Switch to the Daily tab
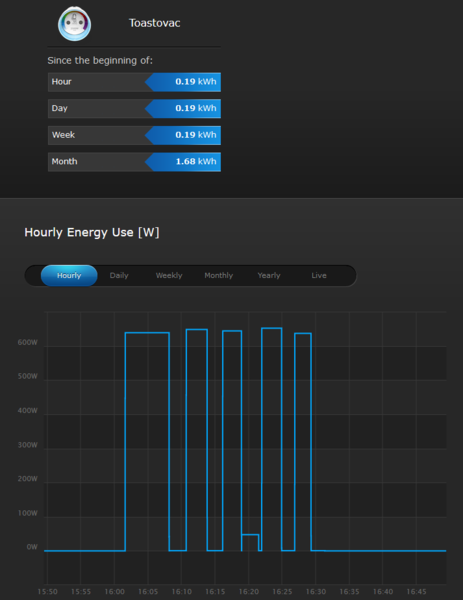 pyautogui.click(x=119, y=276)
